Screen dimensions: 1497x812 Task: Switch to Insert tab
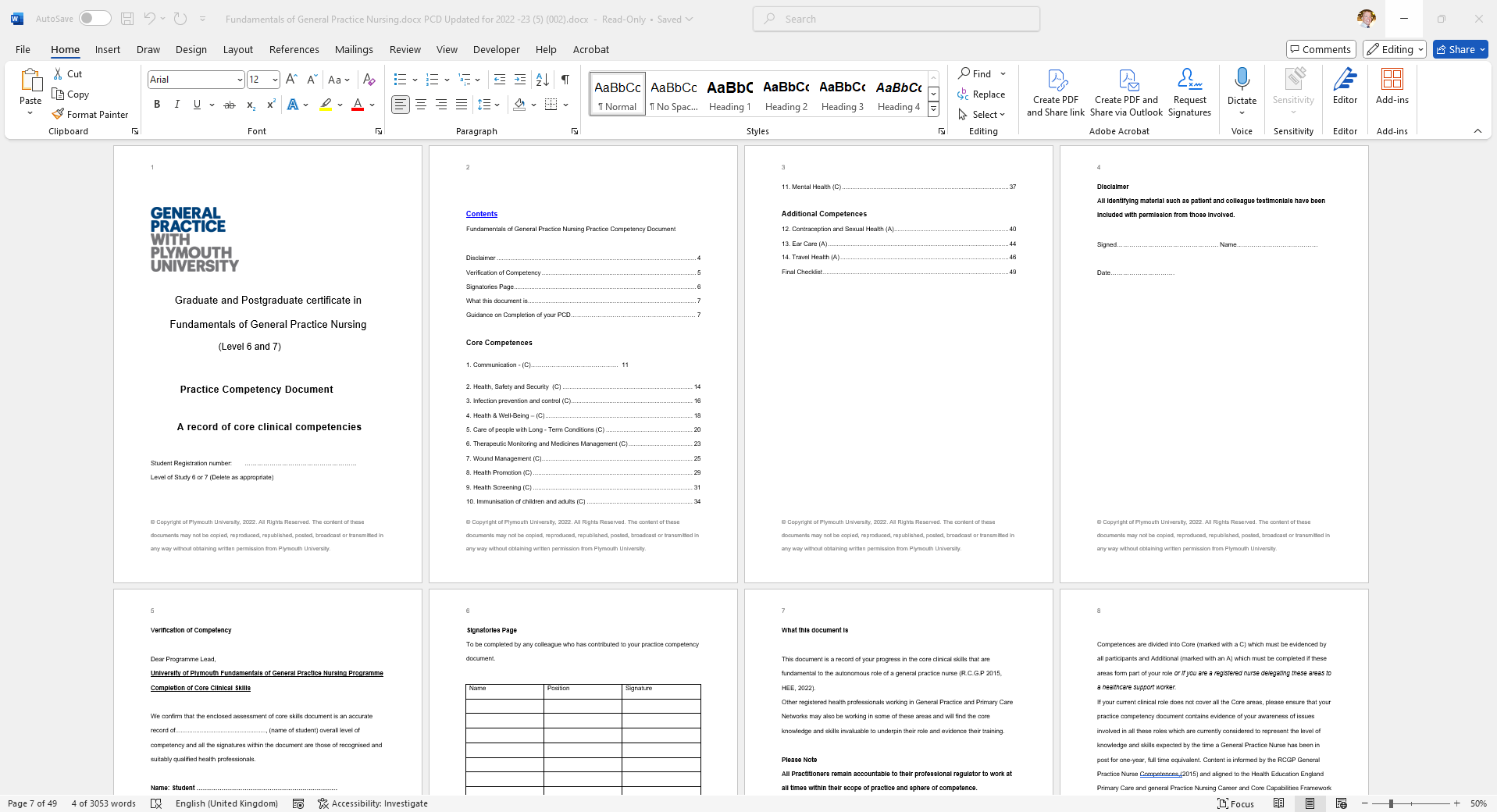pyautogui.click(x=108, y=49)
